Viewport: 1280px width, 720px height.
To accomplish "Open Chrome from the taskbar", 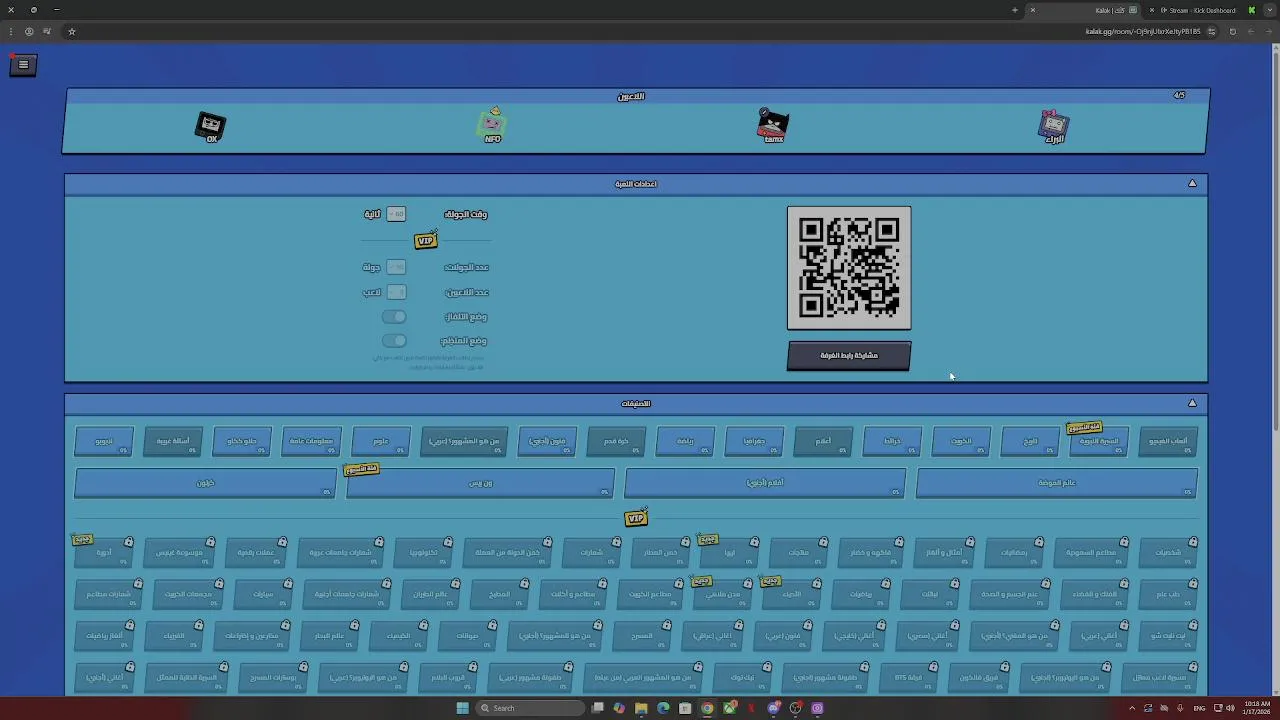I will click(707, 708).
